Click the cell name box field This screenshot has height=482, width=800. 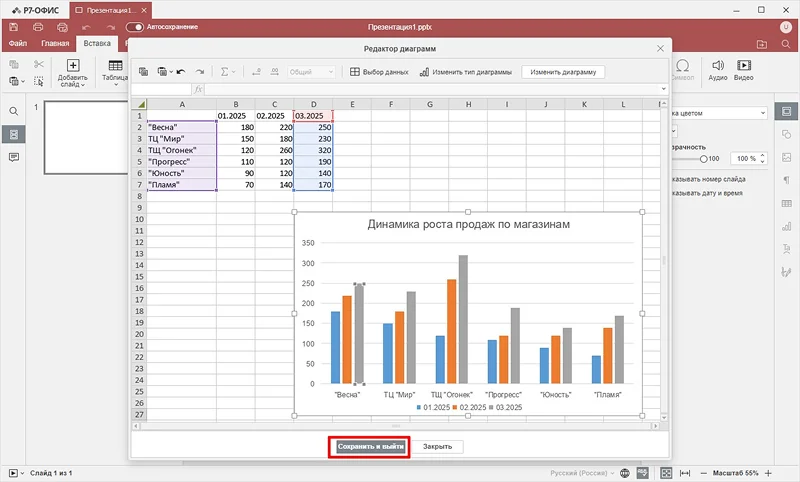161,89
